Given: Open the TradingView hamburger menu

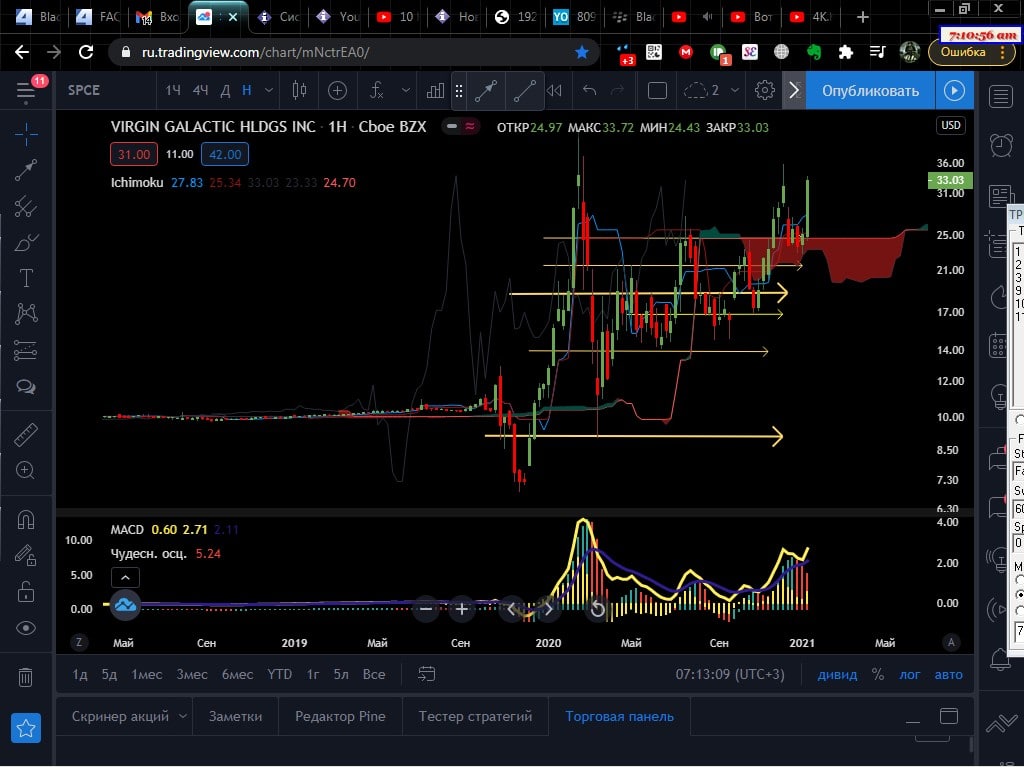Looking at the screenshot, I should 26,91.
